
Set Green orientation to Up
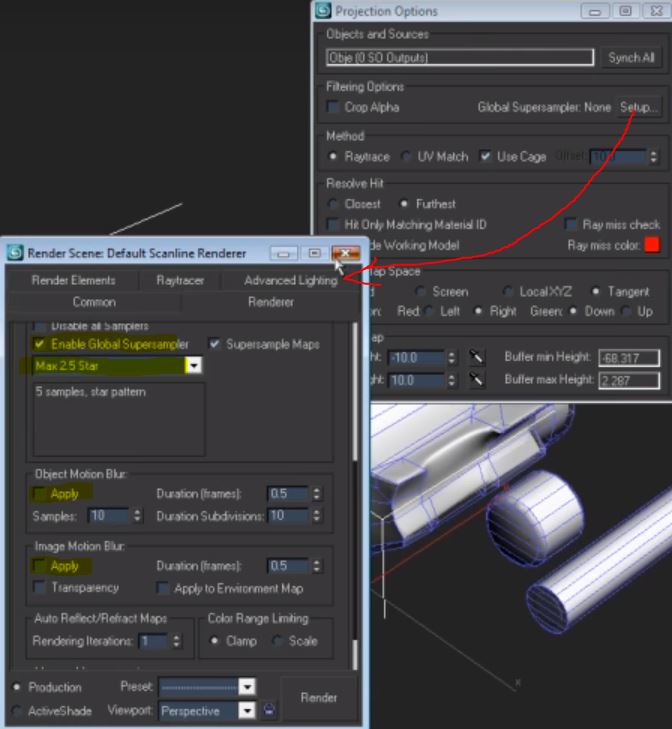[x=626, y=311]
